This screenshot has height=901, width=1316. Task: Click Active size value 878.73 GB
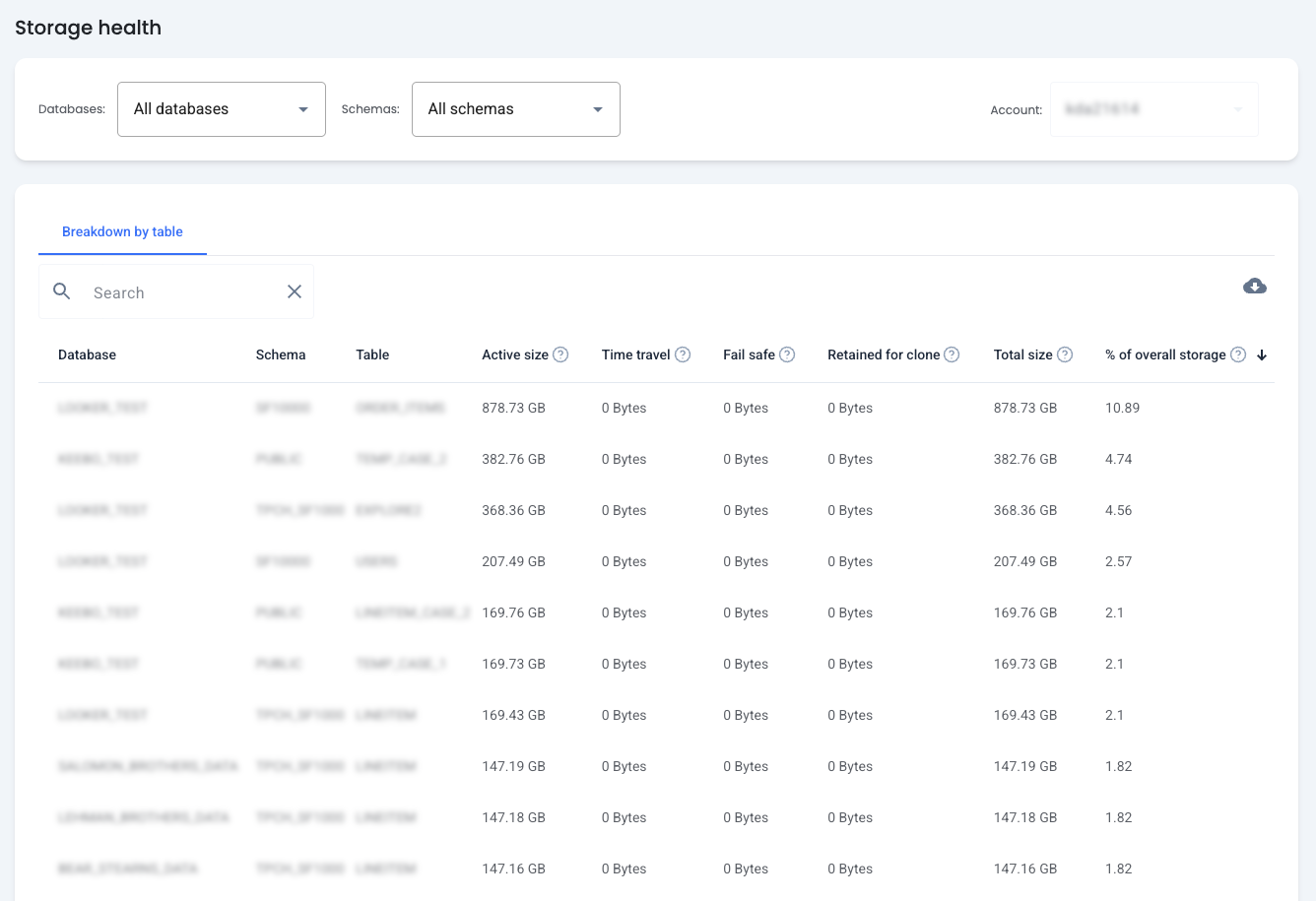point(513,408)
